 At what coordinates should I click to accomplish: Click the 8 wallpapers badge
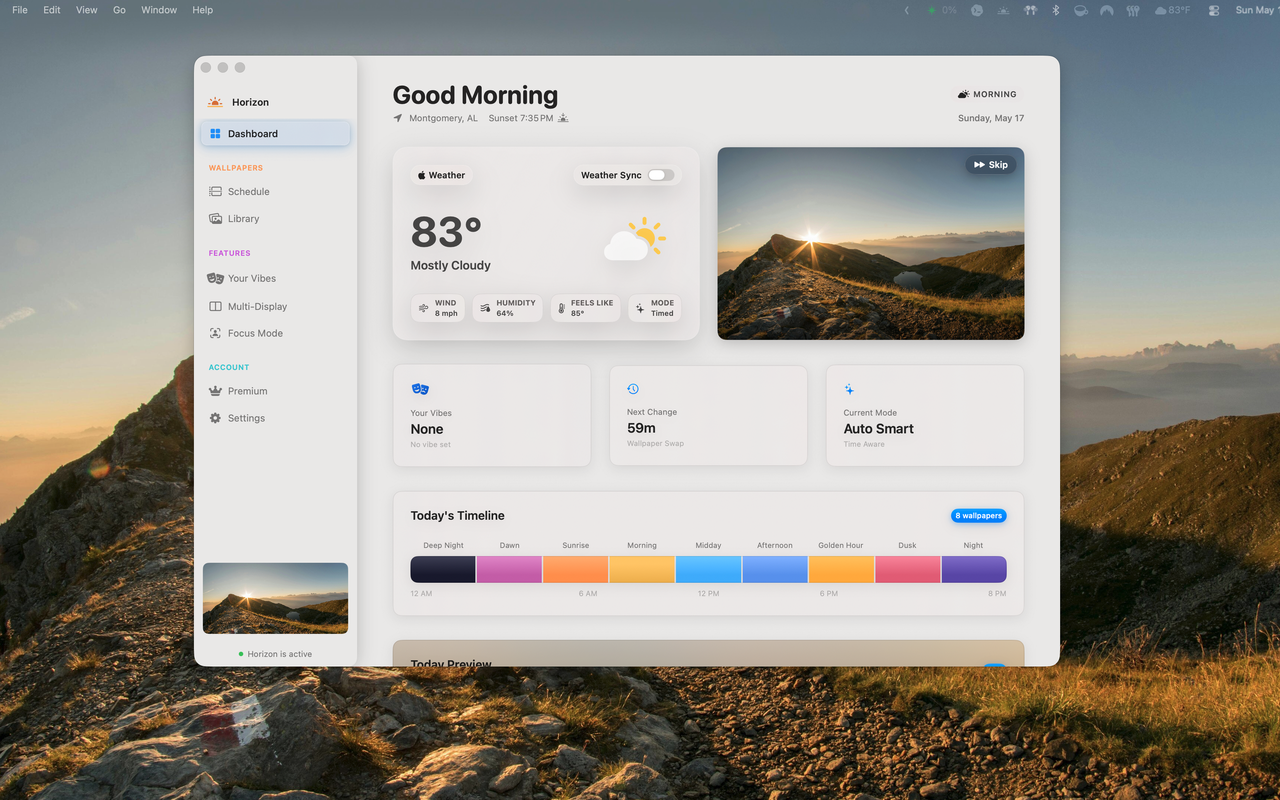(978, 516)
